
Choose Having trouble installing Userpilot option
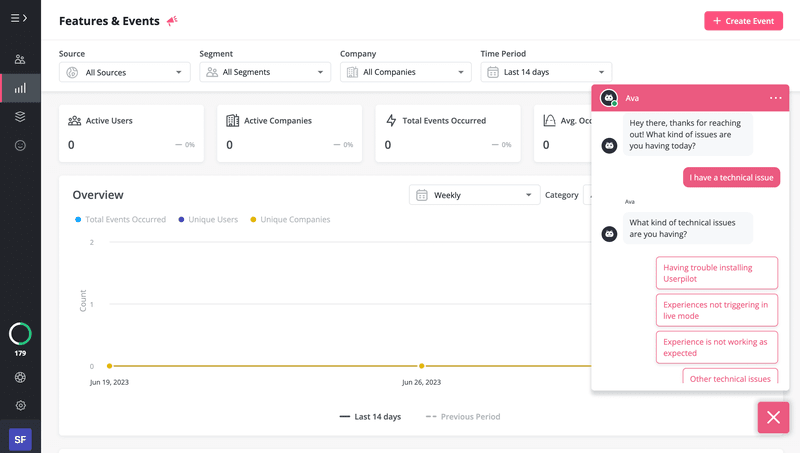click(717, 273)
